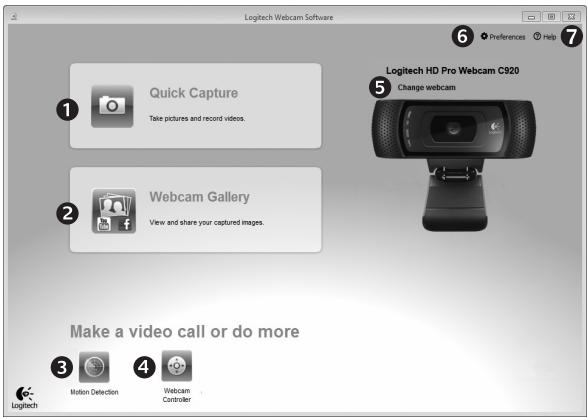
Task: Close the Logitech Webcam Software window
Action: (x=571, y=17)
